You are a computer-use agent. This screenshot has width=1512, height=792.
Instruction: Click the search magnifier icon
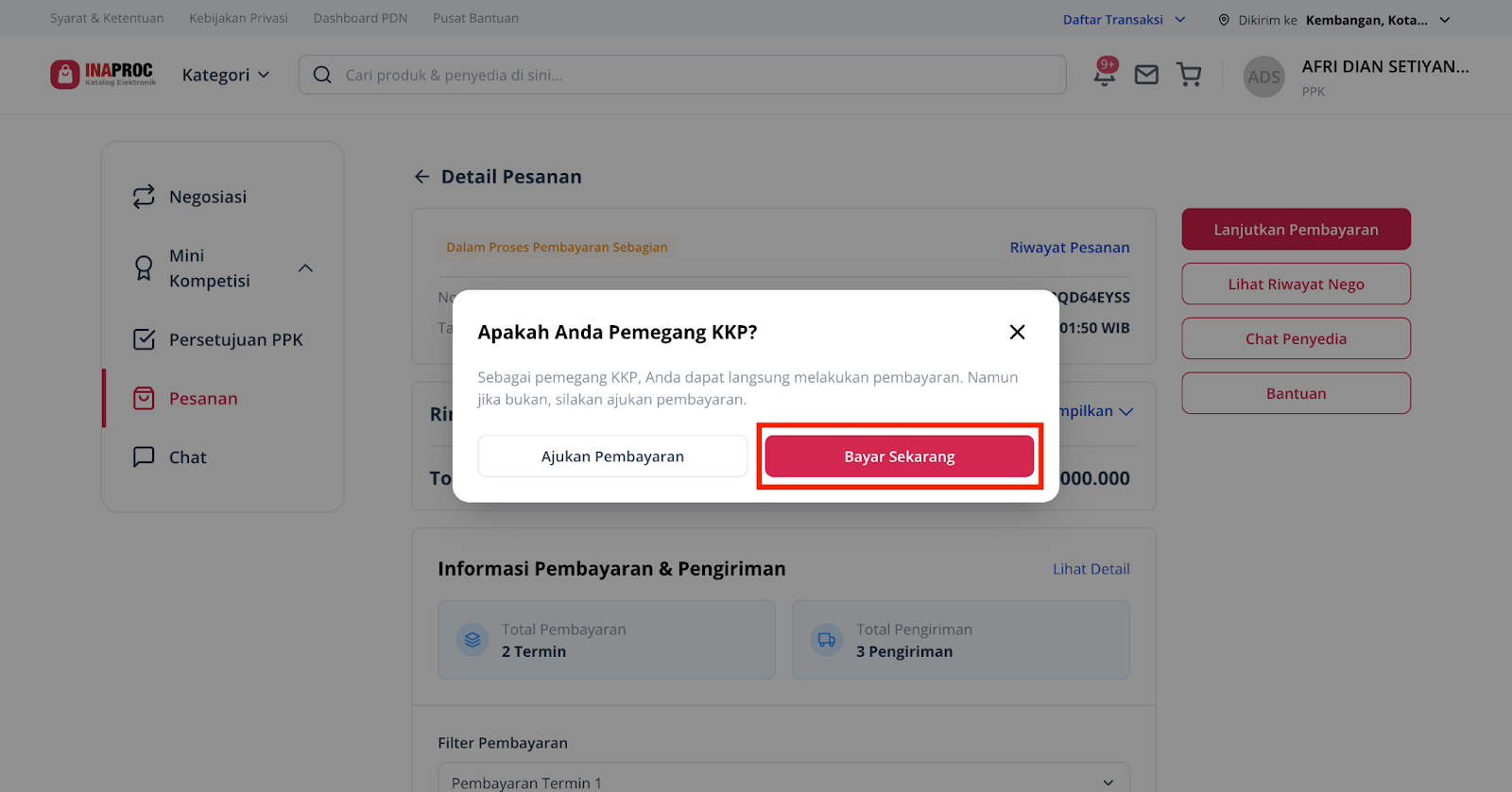click(x=322, y=75)
